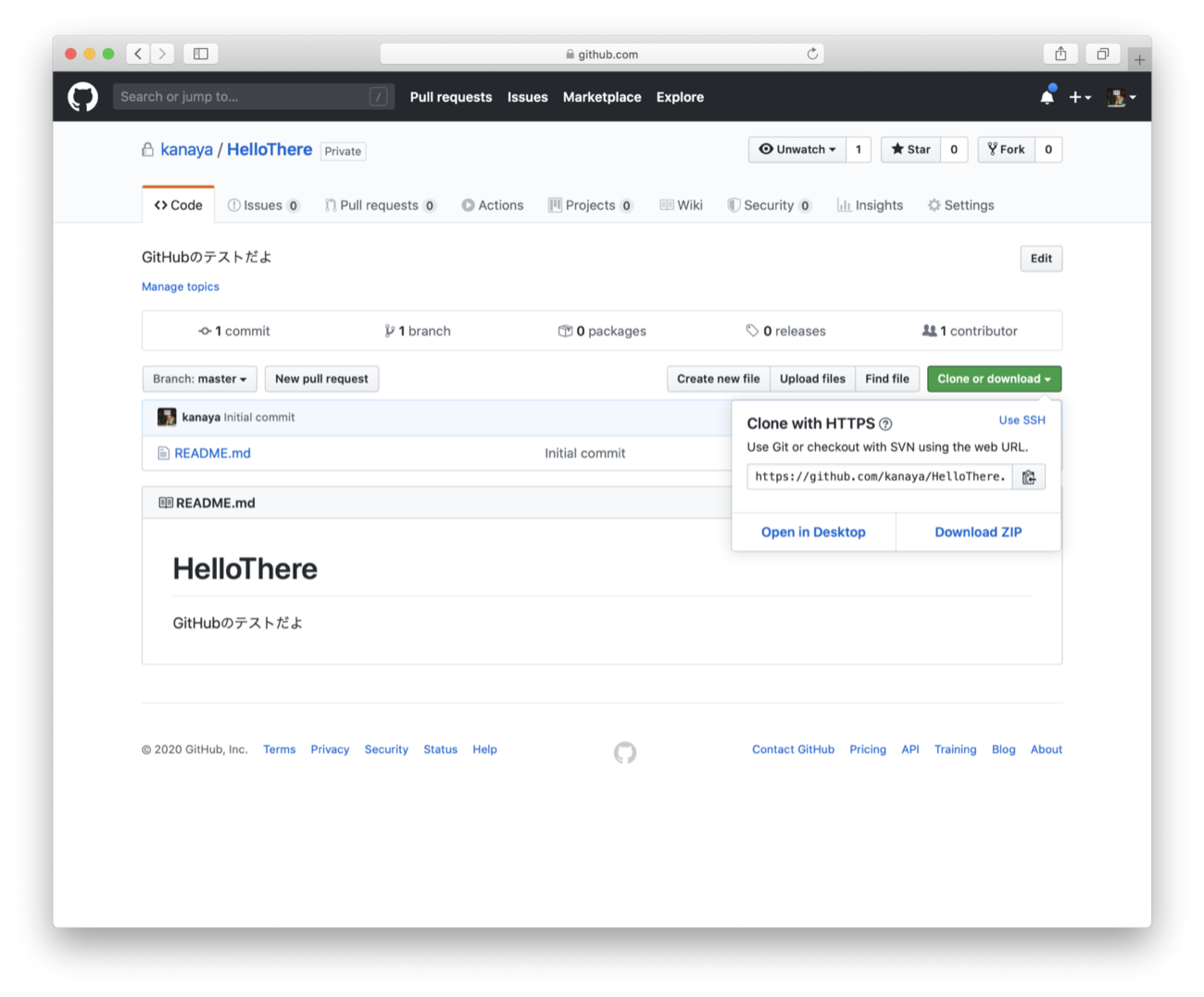Reload the page with refresh icon
Screen dimensions: 1204x997
pyautogui.click(x=812, y=54)
